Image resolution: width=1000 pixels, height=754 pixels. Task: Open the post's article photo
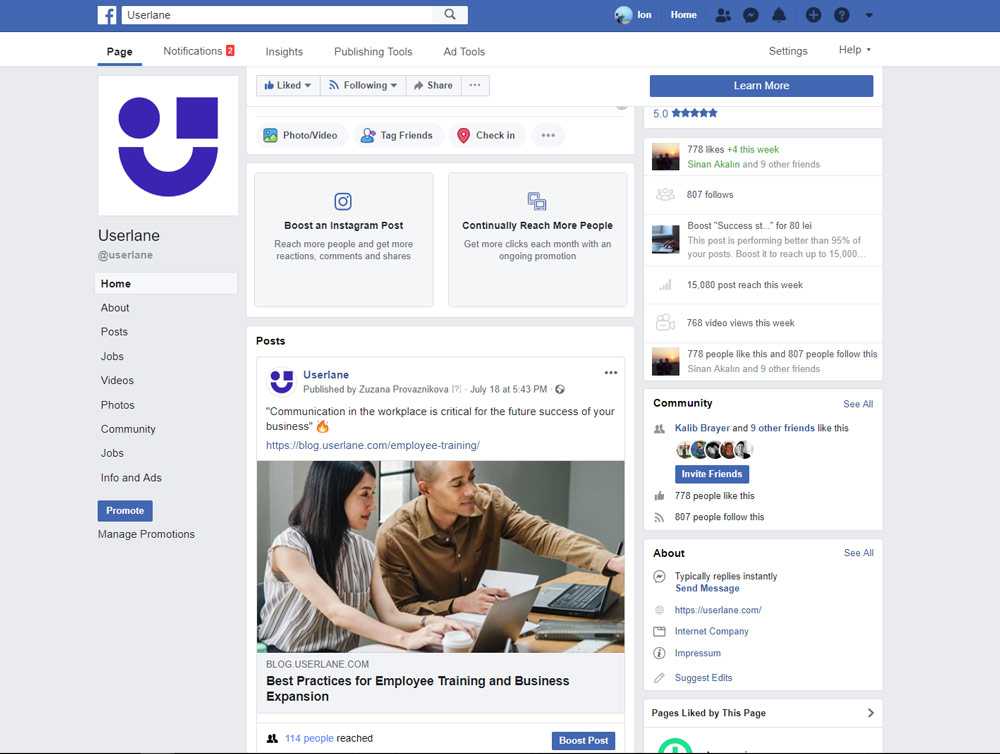click(441, 556)
